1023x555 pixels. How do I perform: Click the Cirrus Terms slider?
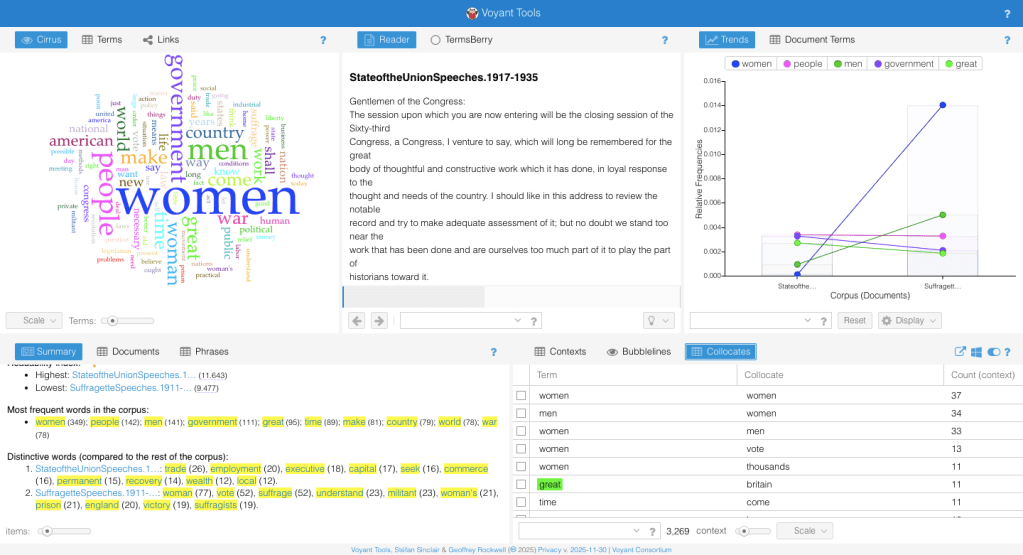112,321
